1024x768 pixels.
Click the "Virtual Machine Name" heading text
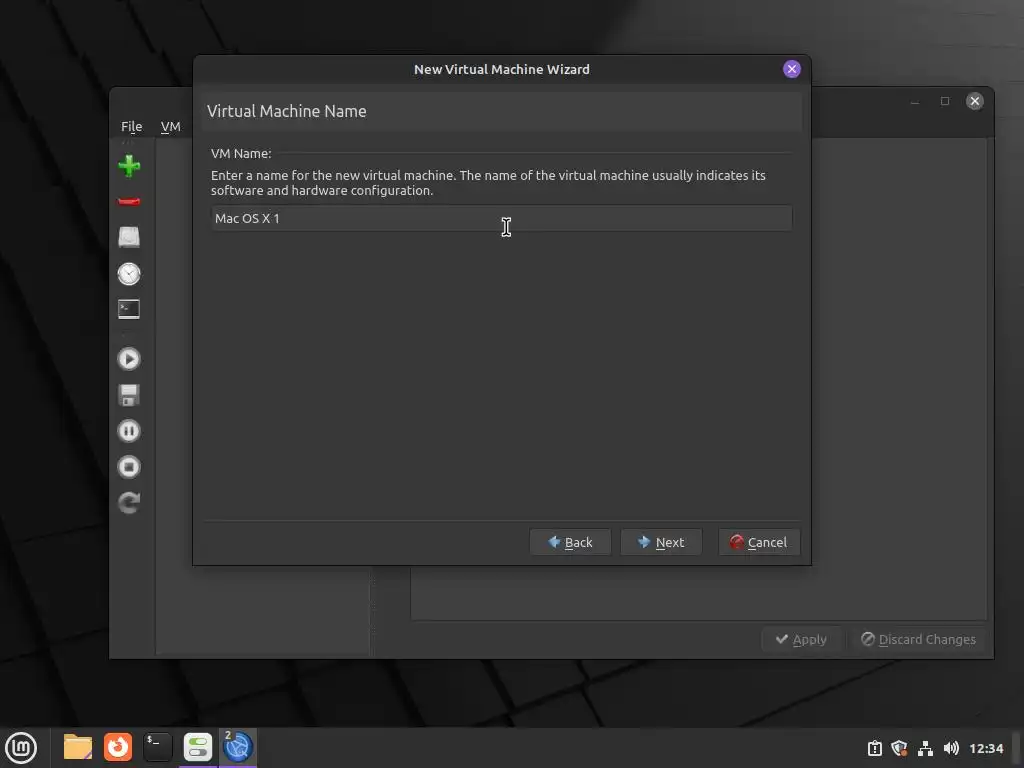[287, 112]
